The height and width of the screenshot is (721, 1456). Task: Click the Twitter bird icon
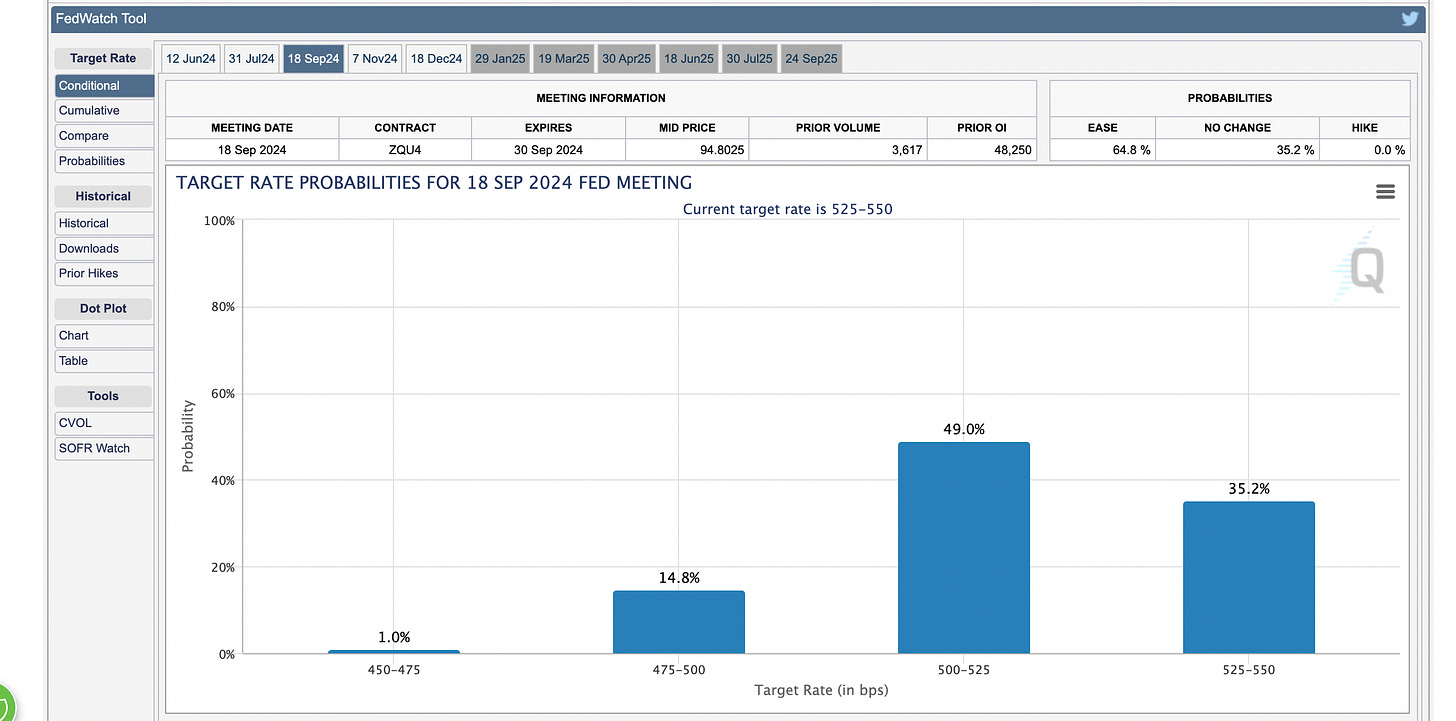click(1409, 19)
